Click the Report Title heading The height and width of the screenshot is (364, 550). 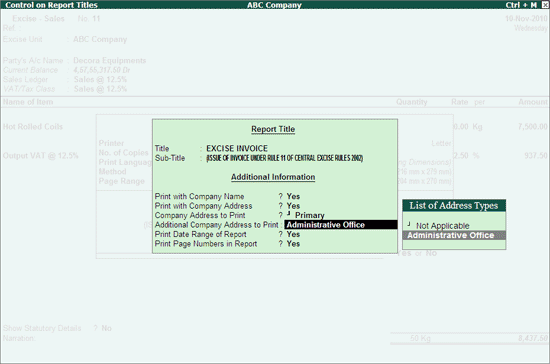tap(273, 129)
